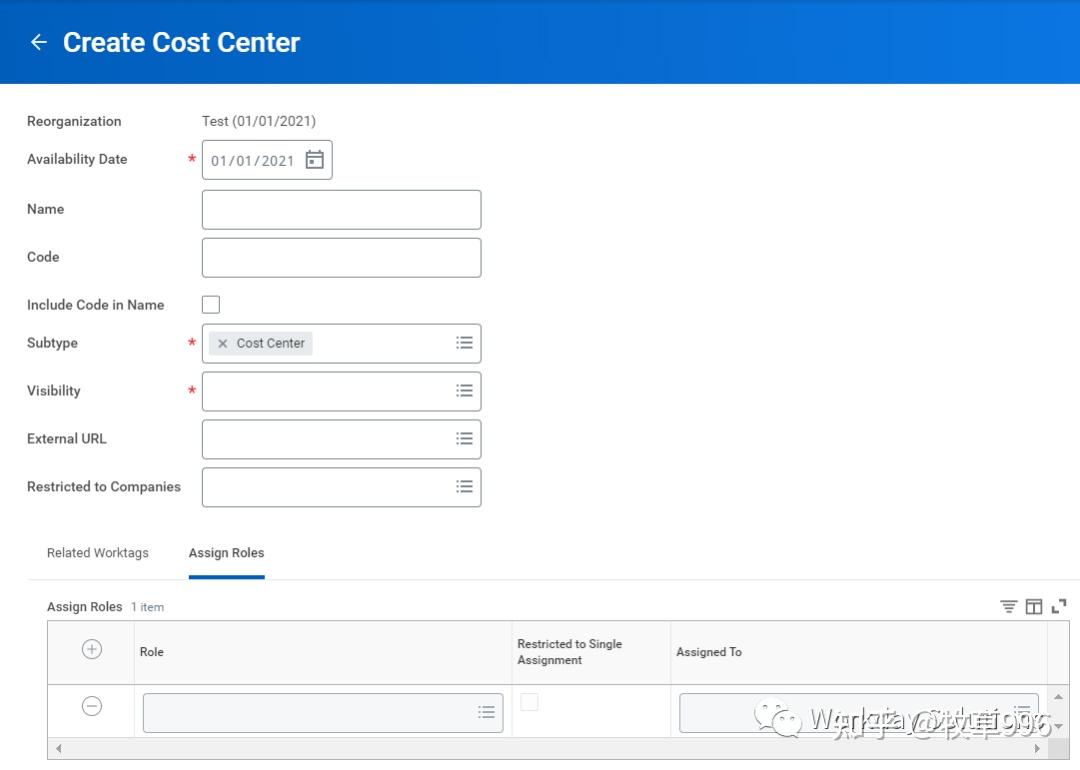Enable Restricted to Single Assignment
1080x770 pixels.
pos(529,703)
